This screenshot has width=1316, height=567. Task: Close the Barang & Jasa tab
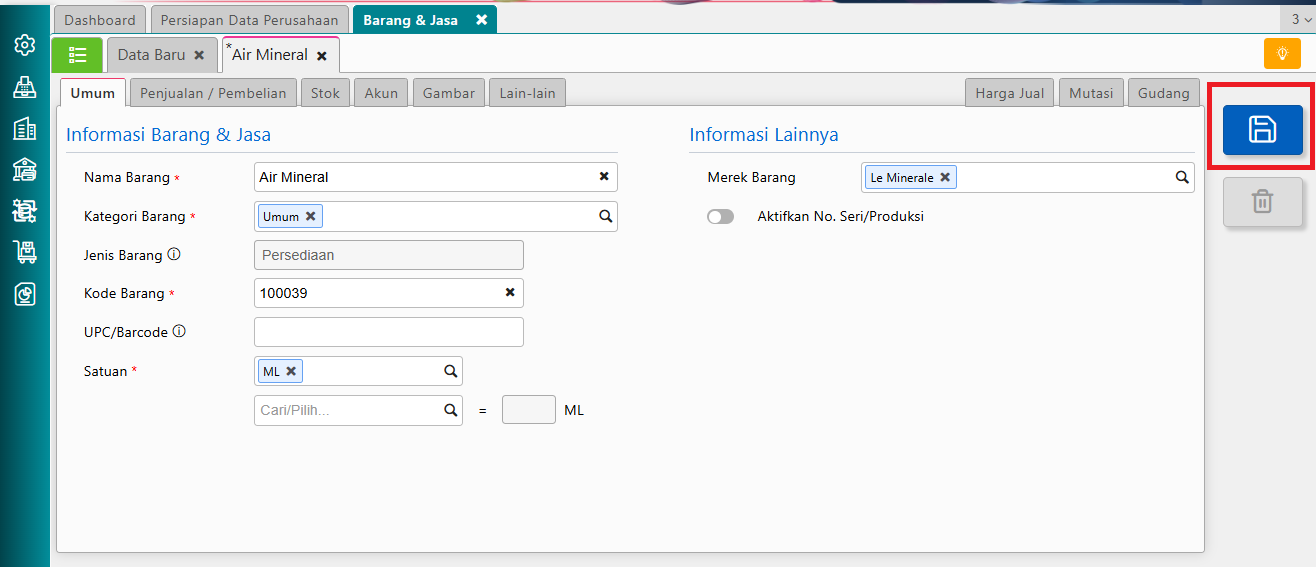(481, 20)
